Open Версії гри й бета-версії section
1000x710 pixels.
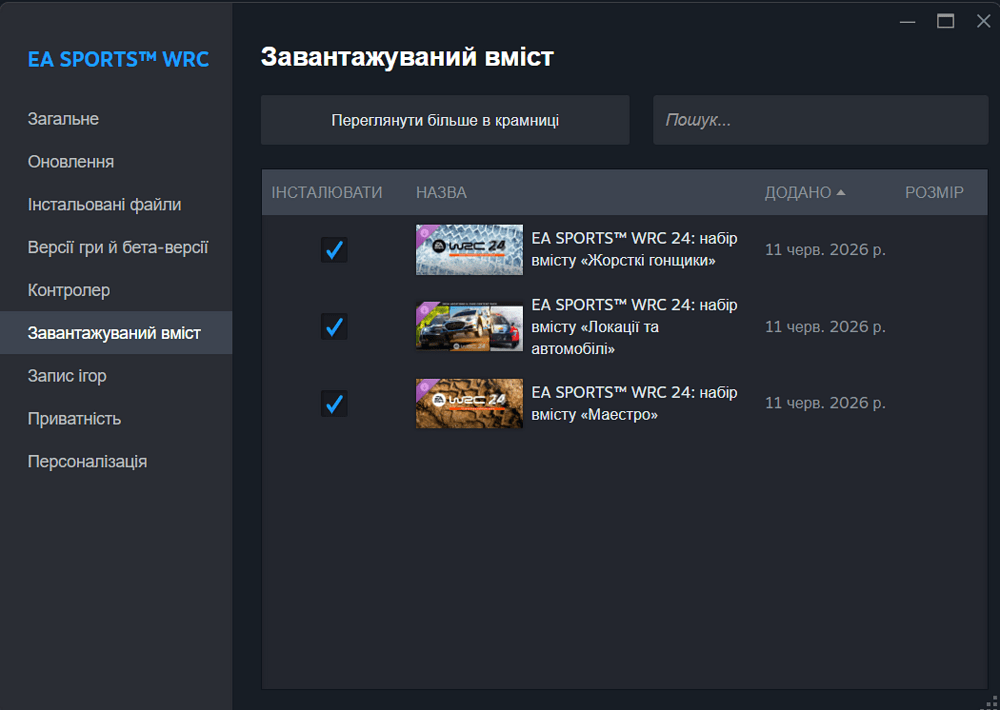pos(118,247)
